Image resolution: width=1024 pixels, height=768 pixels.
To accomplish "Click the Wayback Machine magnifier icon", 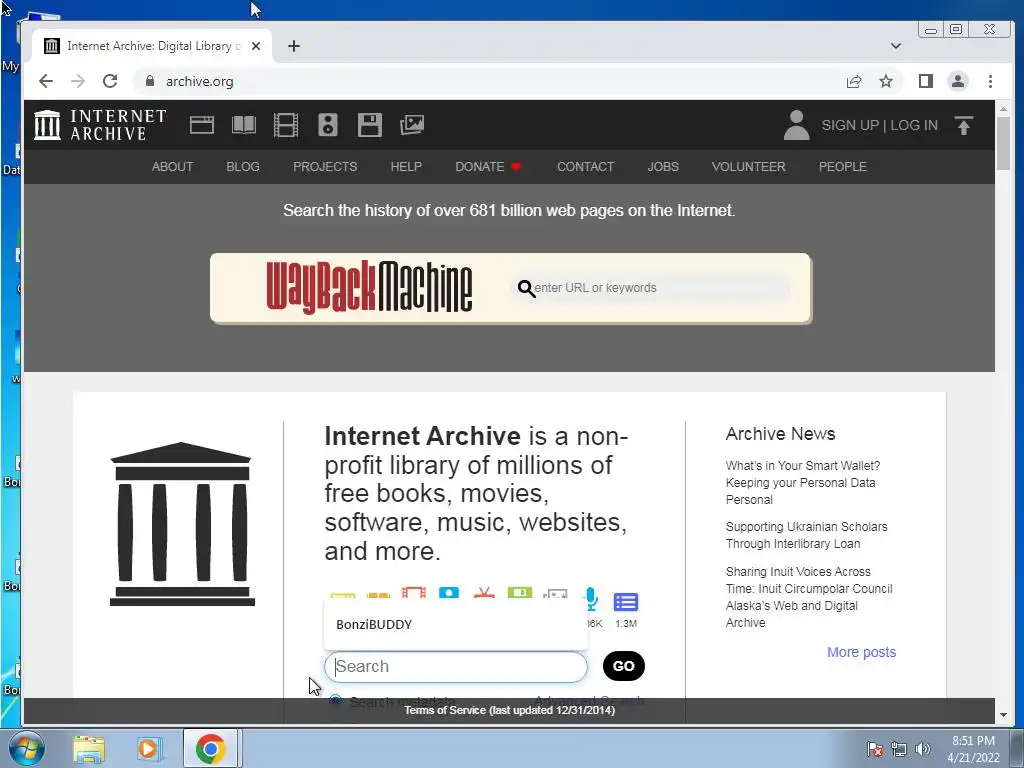I will click(x=526, y=288).
